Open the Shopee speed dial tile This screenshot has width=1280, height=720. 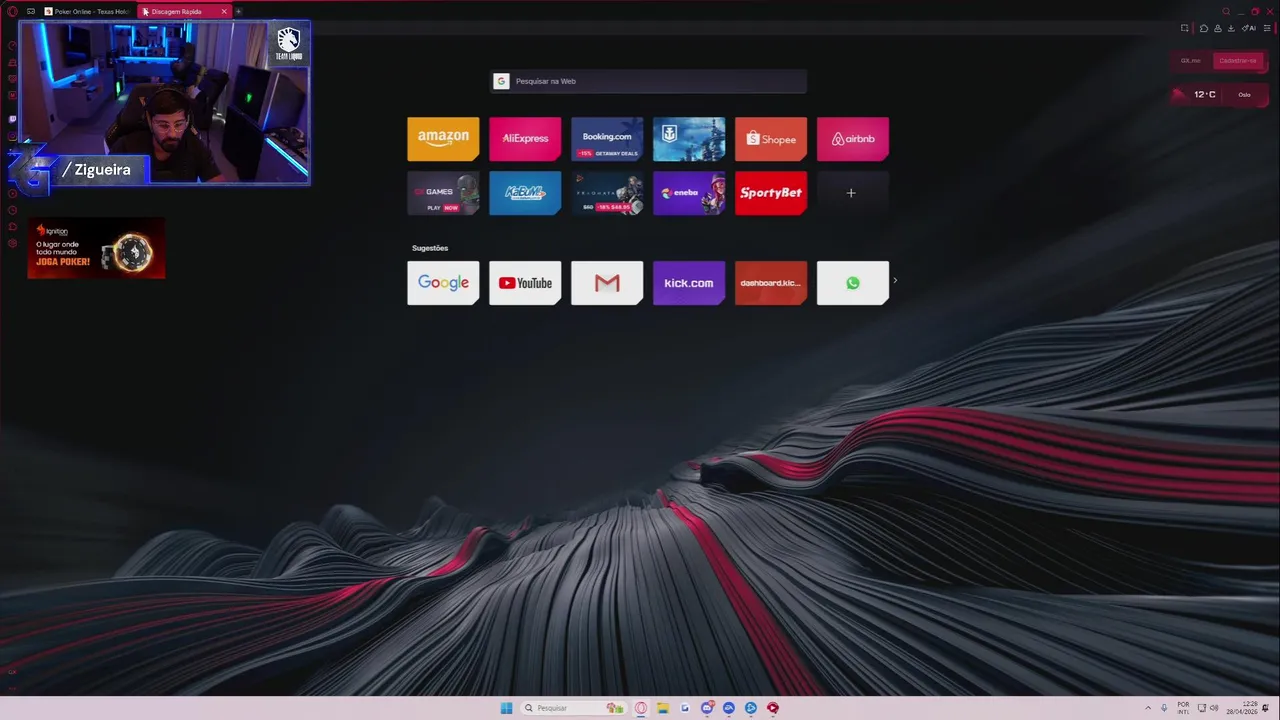click(x=771, y=139)
